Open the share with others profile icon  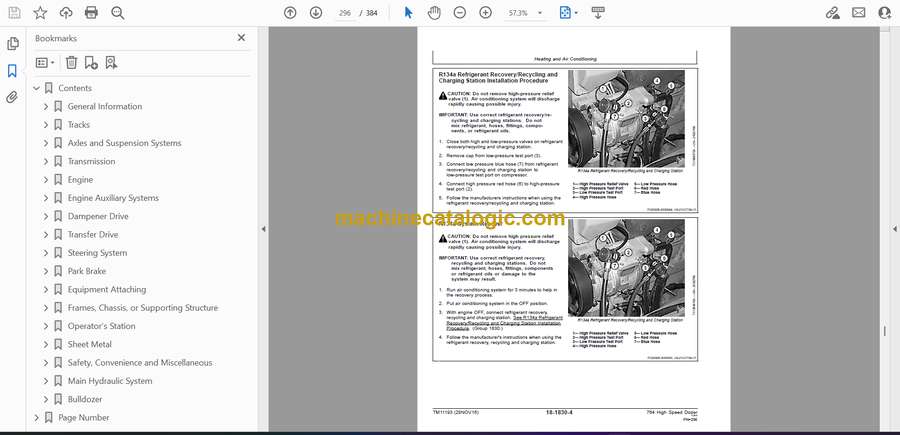885,13
